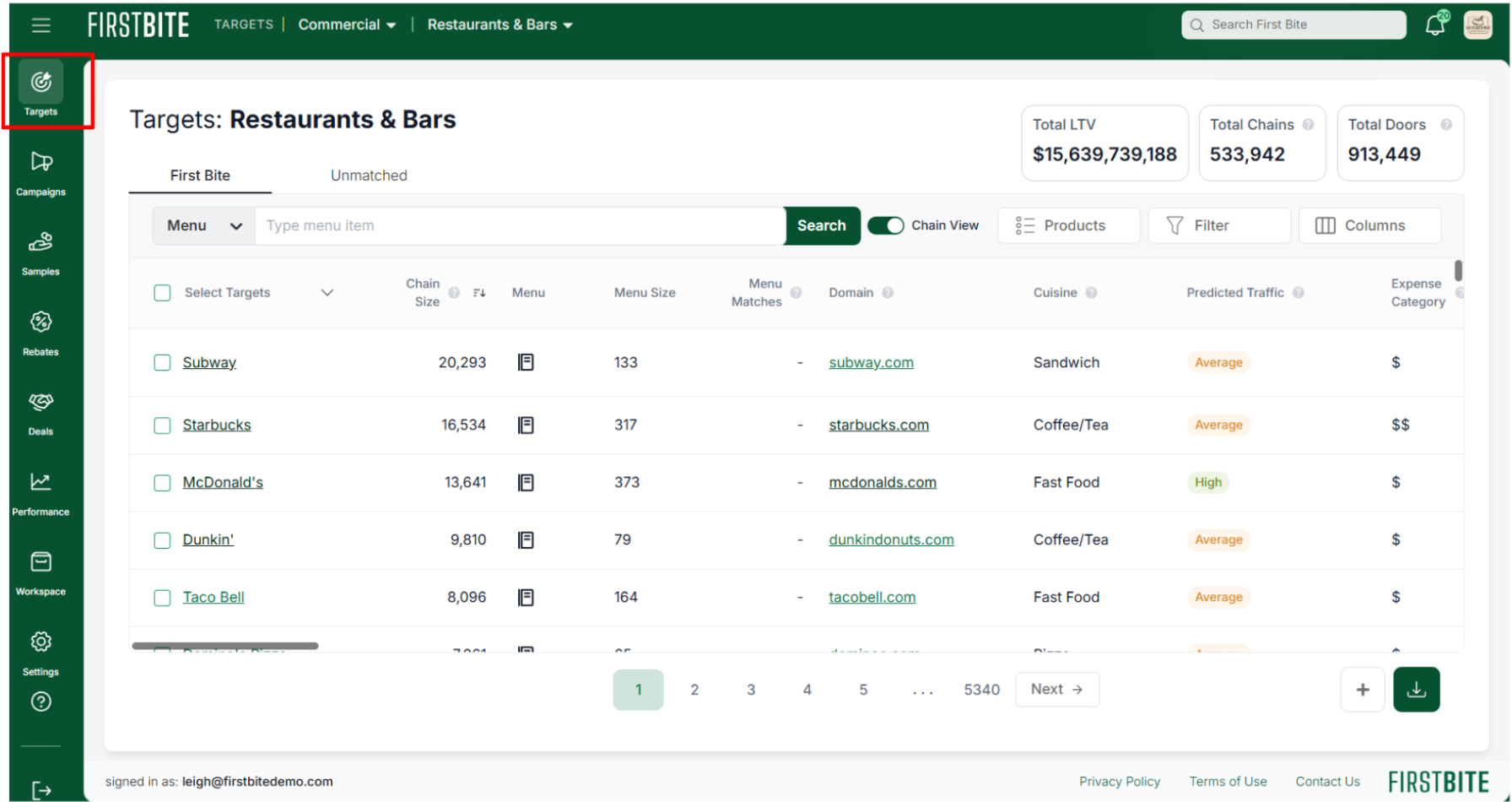Viewport: 1512px width, 802px height.
Task: Click the Search First Bite field
Action: click(1293, 24)
